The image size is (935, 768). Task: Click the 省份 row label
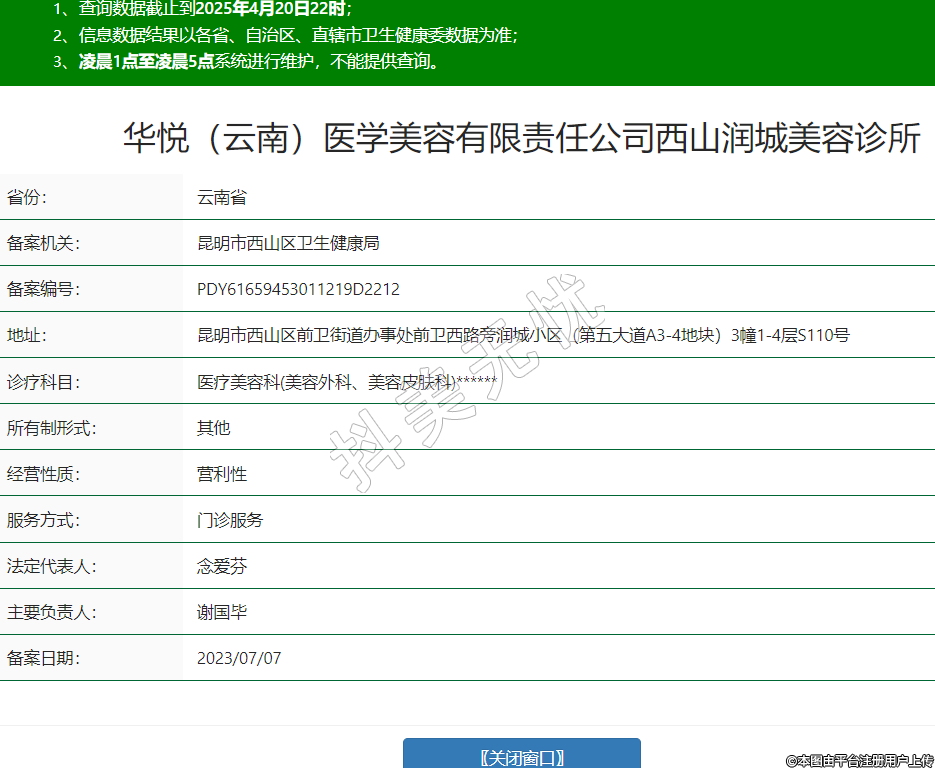[x=27, y=198]
